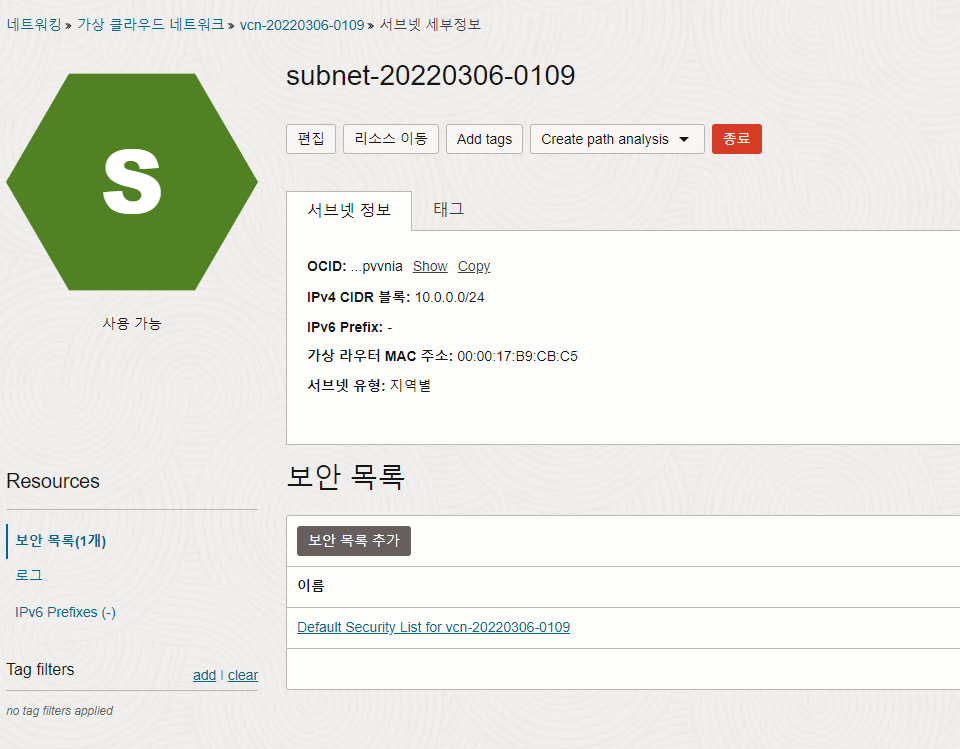This screenshot has height=749, width=960.
Task: Open IPv6 Prefixes (-) in Resources
Action: pyautogui.click(x=66, y=612)
